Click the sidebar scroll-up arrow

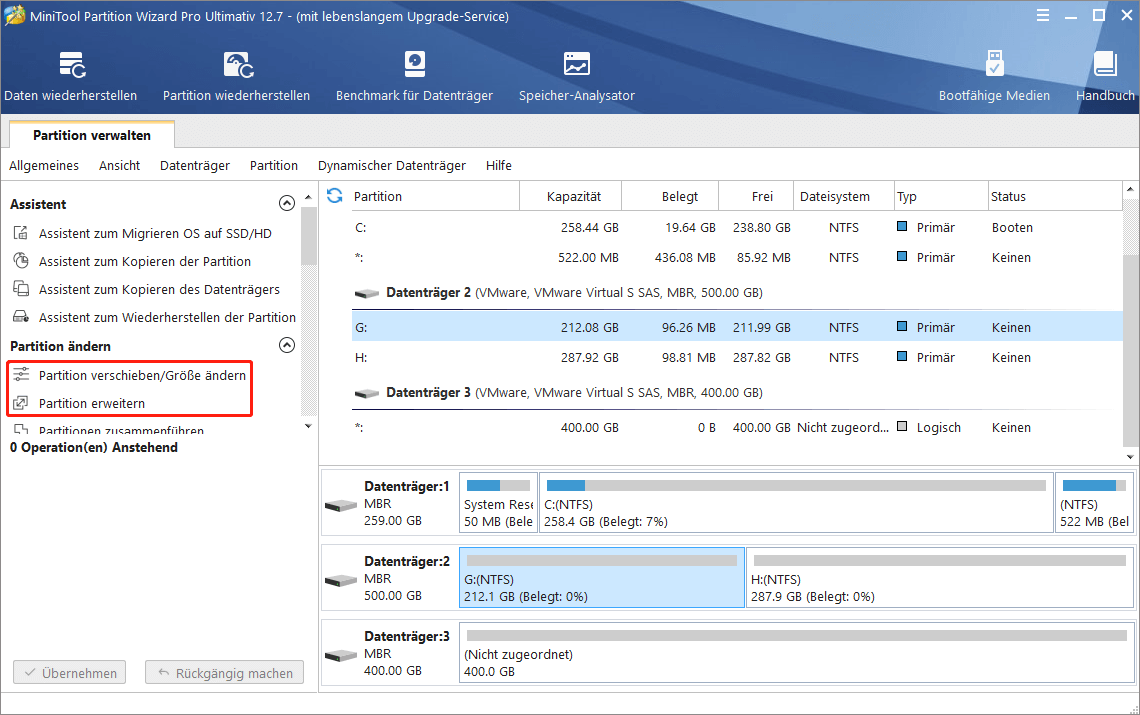[308, 197]
